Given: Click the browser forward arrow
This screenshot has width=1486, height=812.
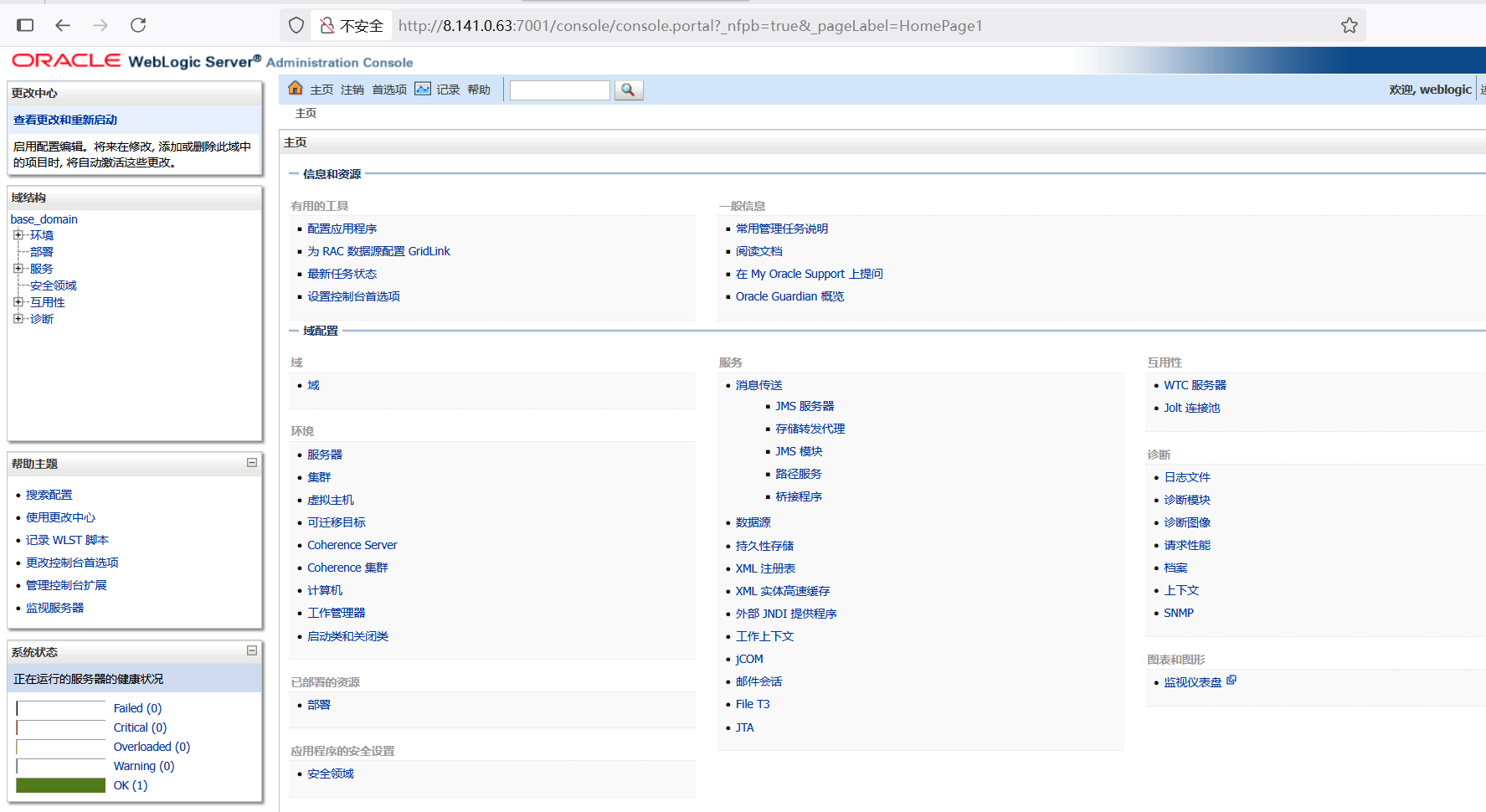Looking at the screenshot, I should click(x=100, y=25).
